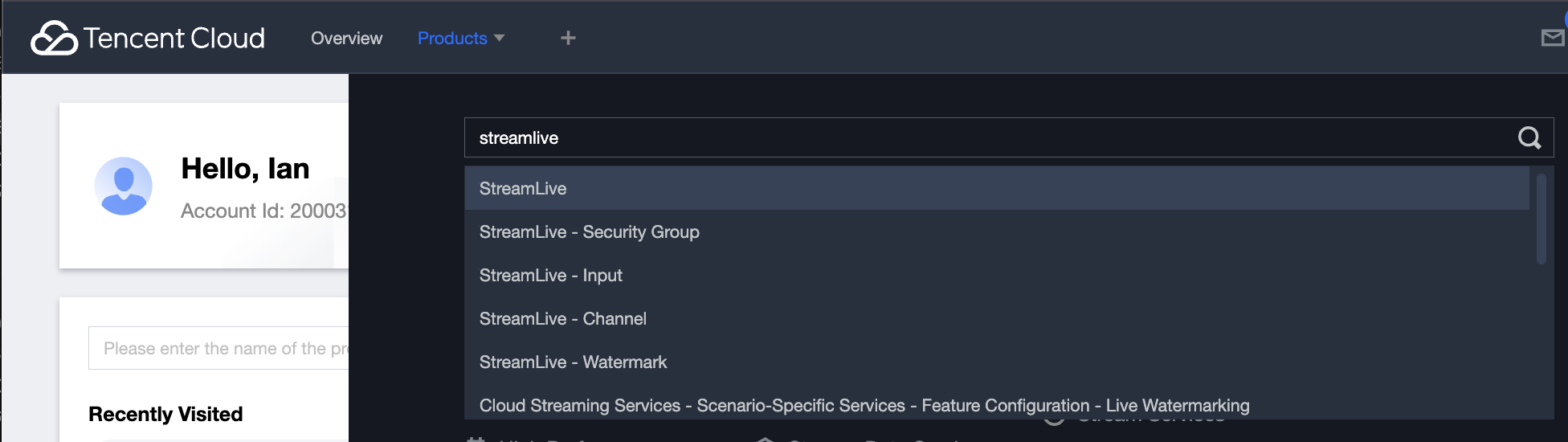The height and width of the screenshot is (442, 1568).
Task: Click the suggestion list scrollbar
Action: pyautogui.click(x=1541, y=219)
